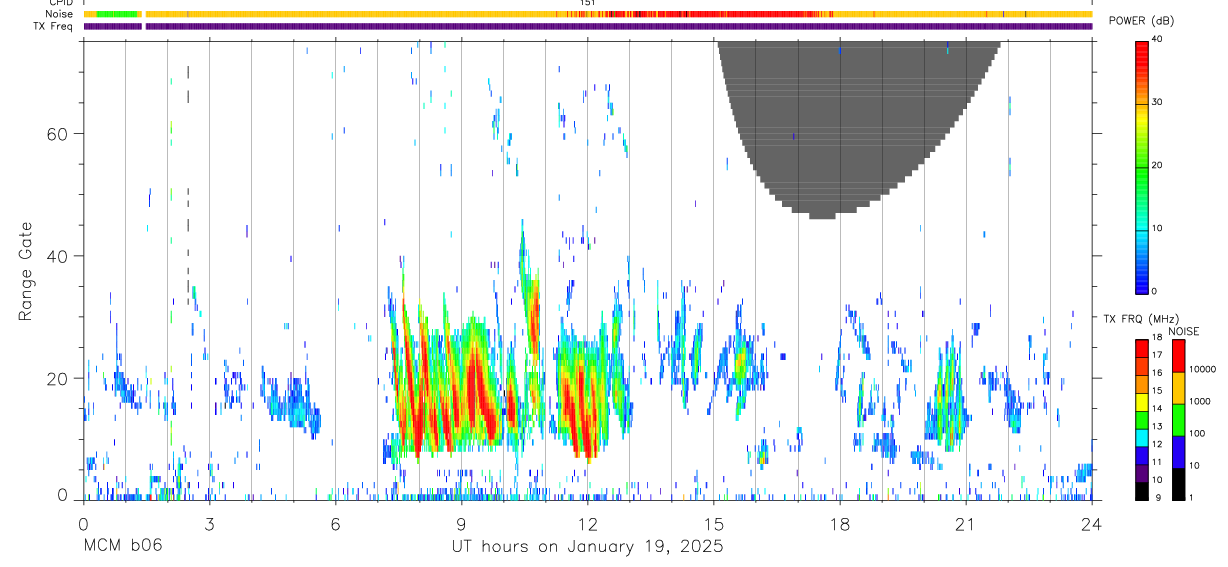Click the 12 label on TX frequency scale
This screenshot has width=1228, height=567.
tap(1156, 444)
